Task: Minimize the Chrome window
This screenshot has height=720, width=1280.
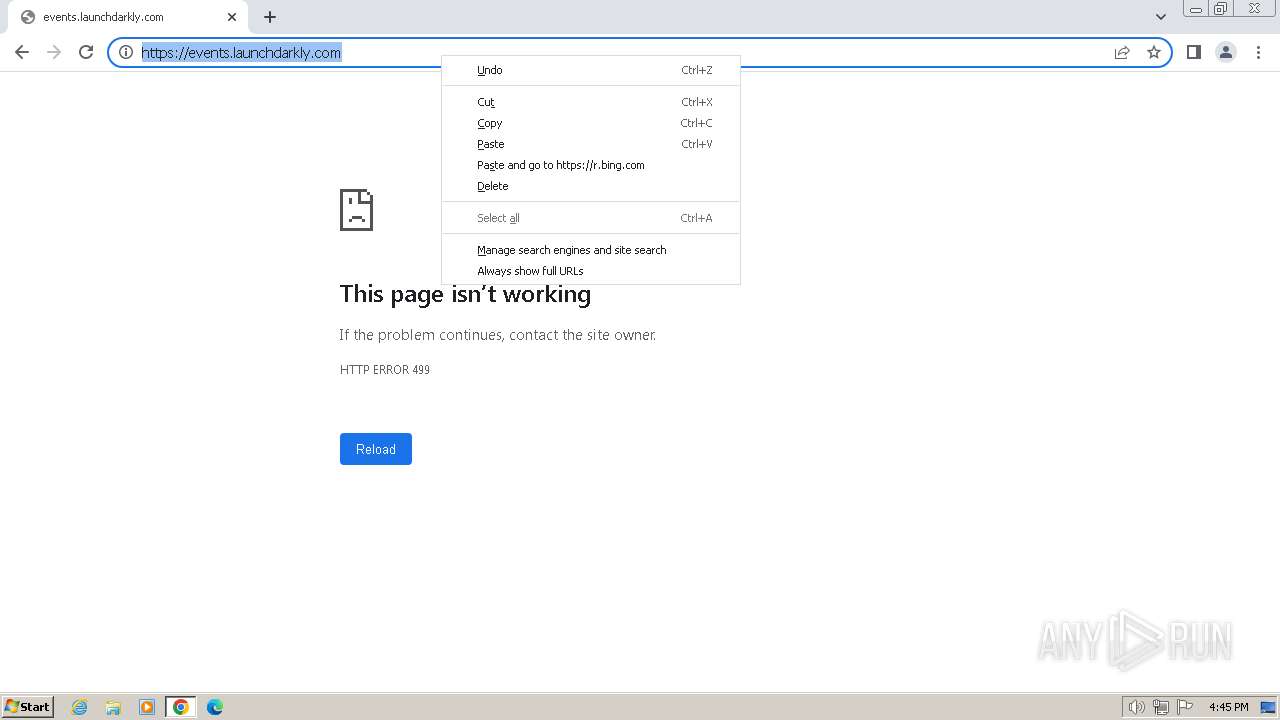Action: [1196, 9]
